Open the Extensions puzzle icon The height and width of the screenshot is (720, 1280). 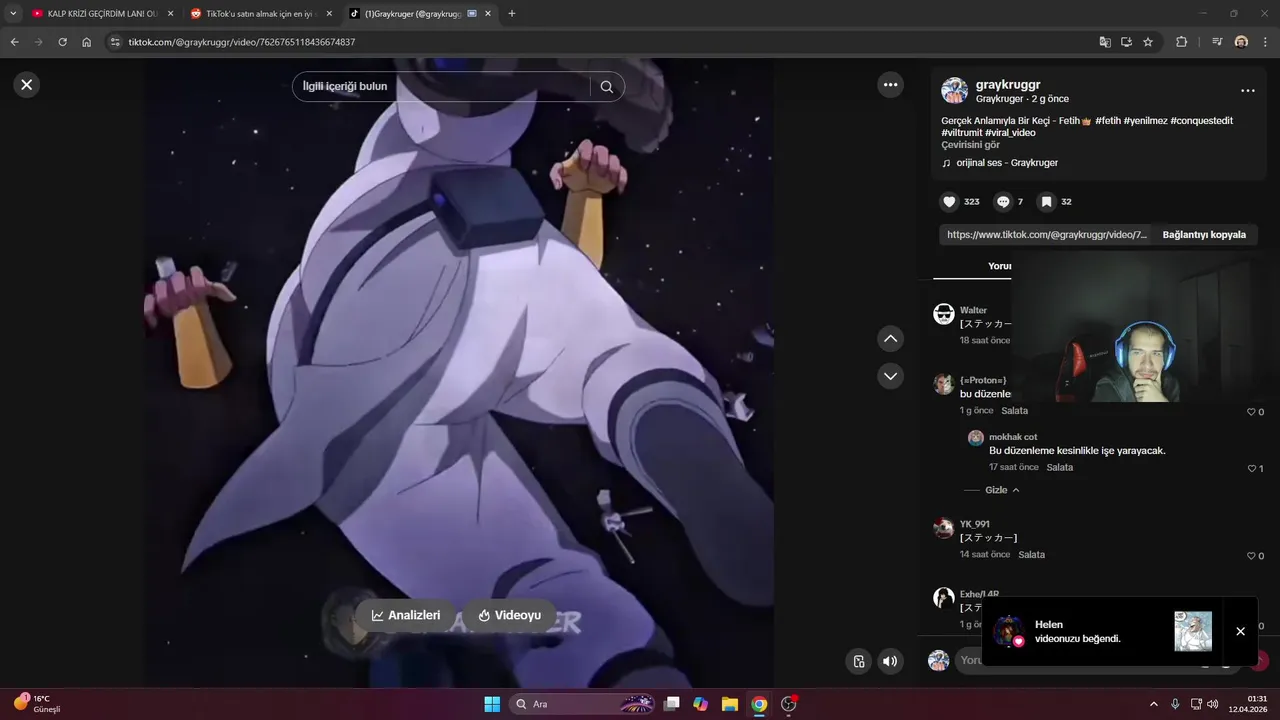click(1181, 42)
